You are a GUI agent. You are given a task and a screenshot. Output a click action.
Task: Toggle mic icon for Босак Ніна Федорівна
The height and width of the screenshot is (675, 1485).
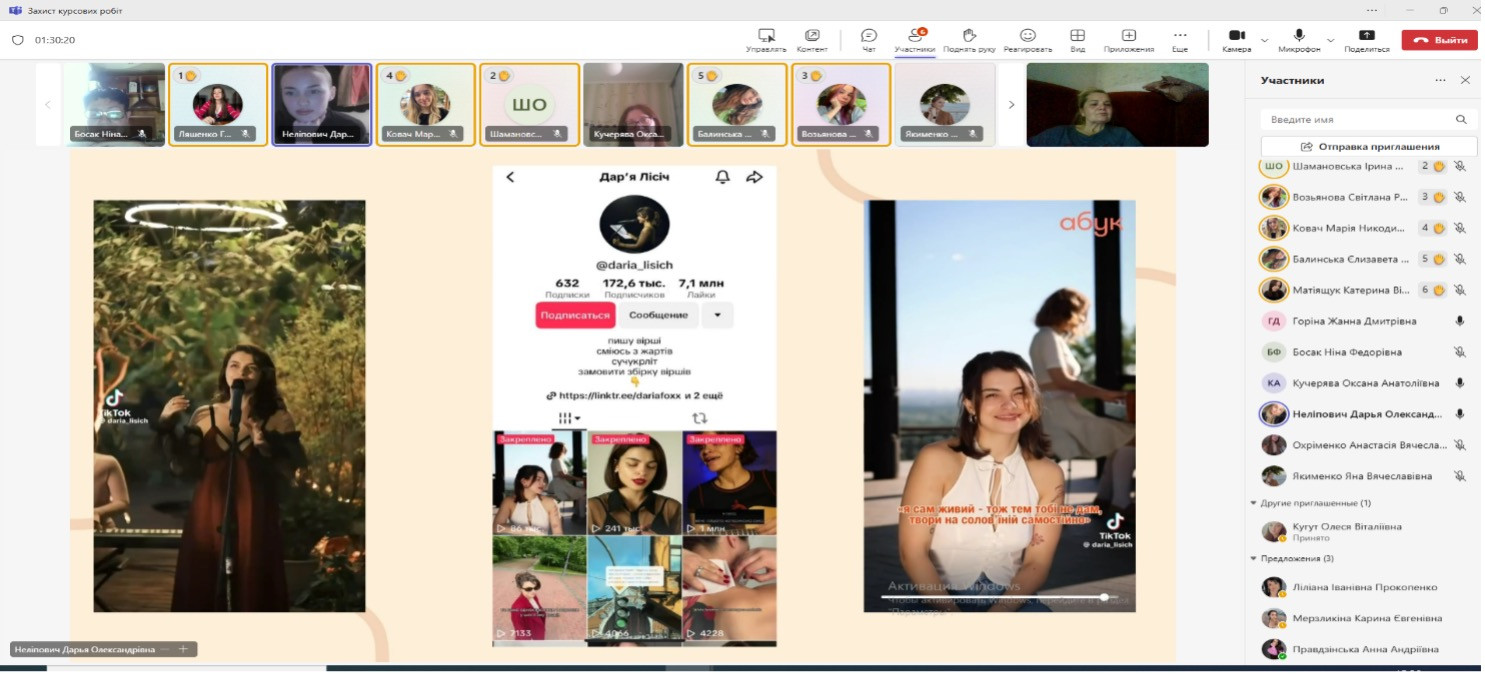(x=1460, y=352)
